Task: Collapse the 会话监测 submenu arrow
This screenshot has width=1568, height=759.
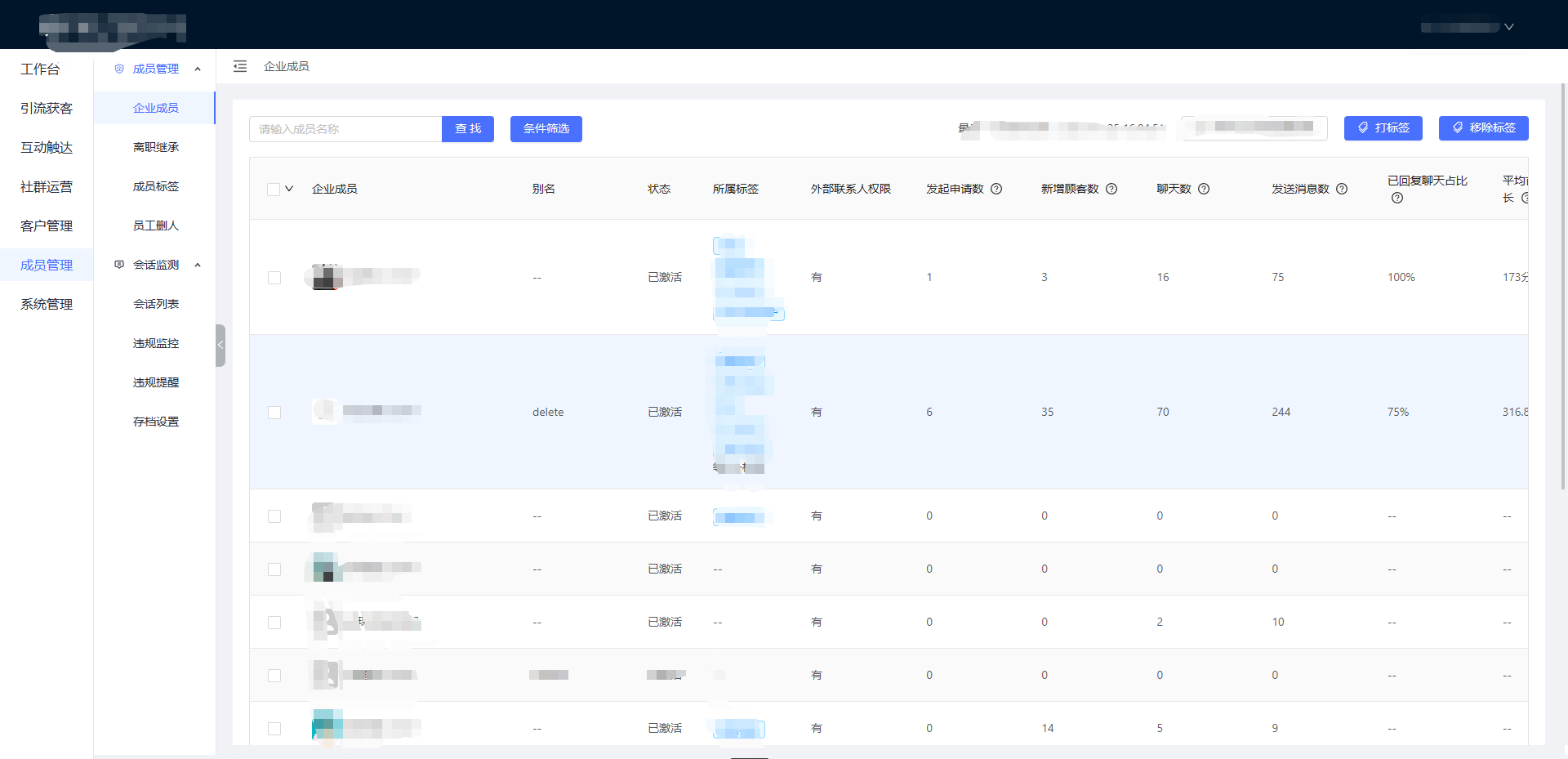Action: pyautogui.click(x=198, y=265)
